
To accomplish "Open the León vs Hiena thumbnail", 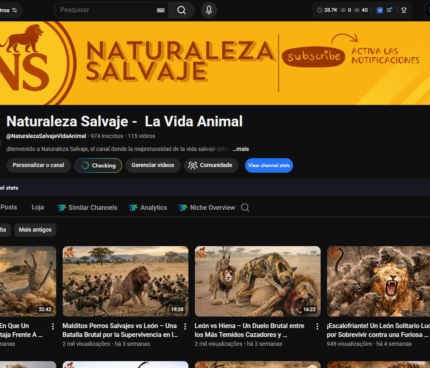I will (x=258, y=281).
